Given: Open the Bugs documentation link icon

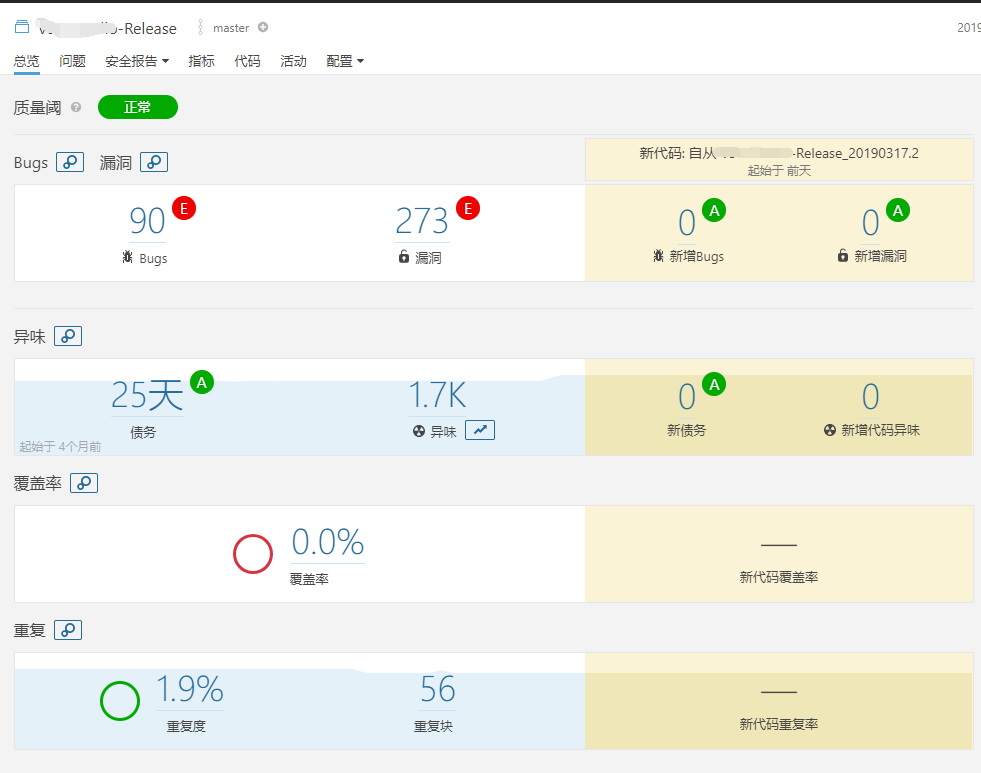Looking at the screenshot, I should click(70, 162).
